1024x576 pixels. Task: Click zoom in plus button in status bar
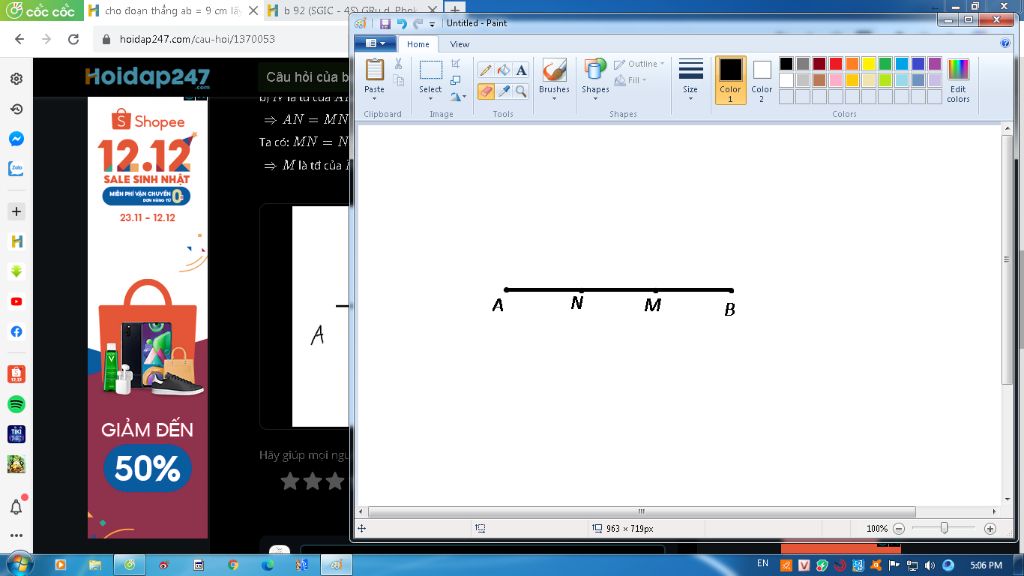[990, 528]
